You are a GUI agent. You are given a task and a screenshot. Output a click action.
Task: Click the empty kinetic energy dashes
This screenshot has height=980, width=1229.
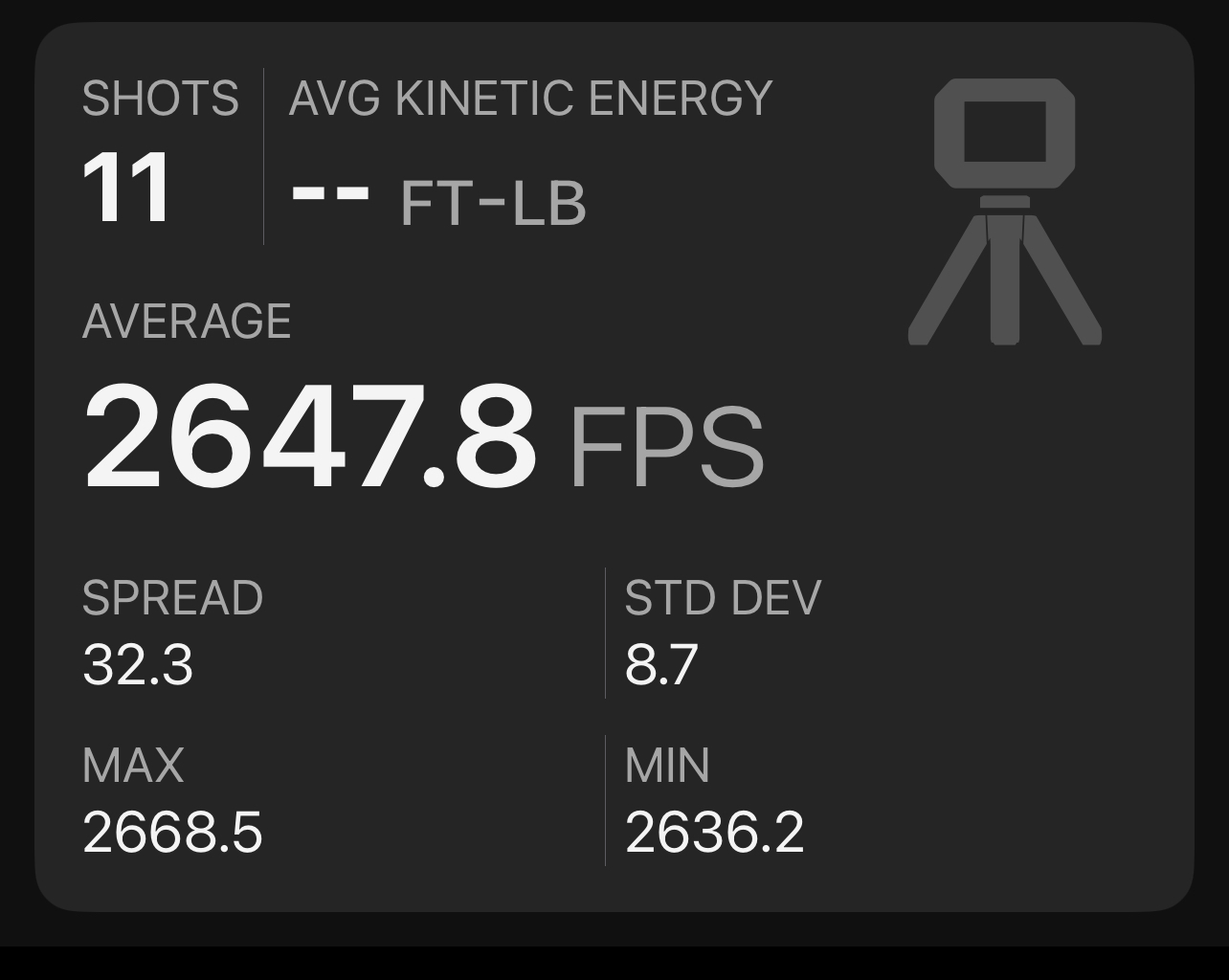(330, 192)
